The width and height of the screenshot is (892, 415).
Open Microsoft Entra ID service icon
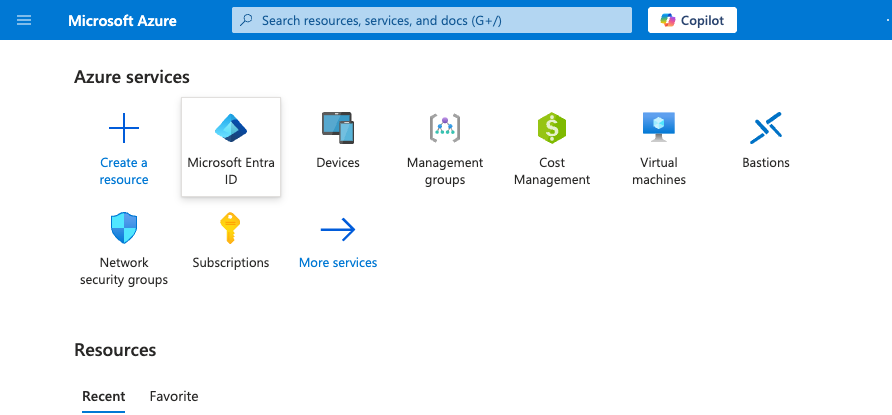point(231,128)
